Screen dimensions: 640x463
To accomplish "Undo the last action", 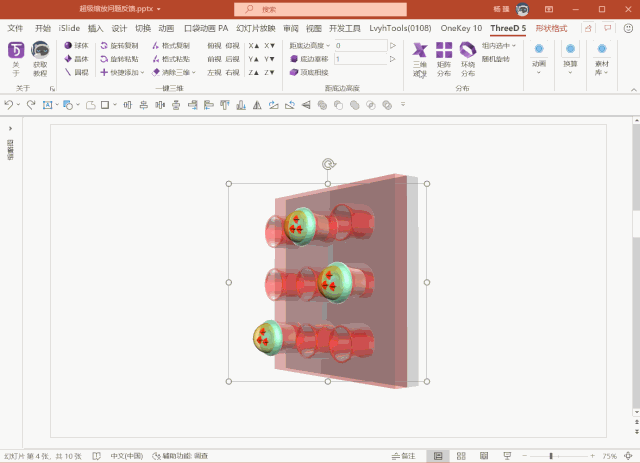I will 9,105.
